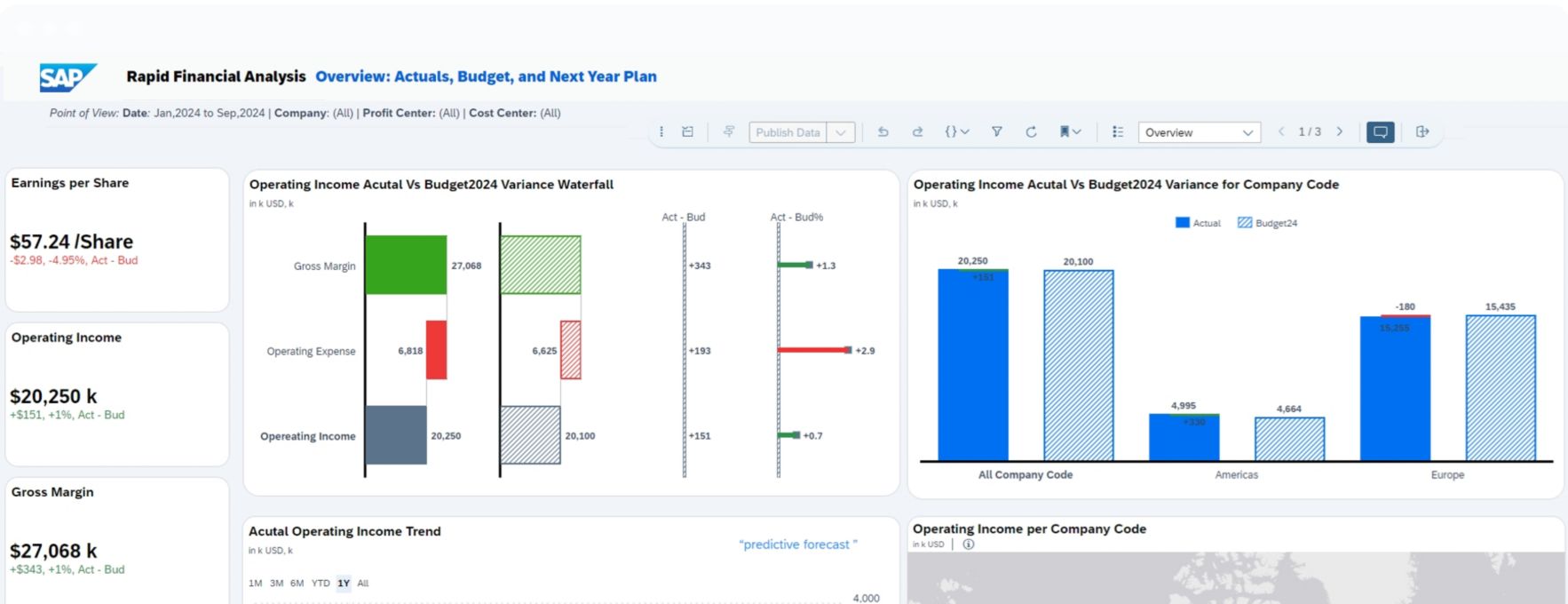Open the page list icon
Image resolution: width=1568 pixels, height=604 pixels.
(1118, 132)
